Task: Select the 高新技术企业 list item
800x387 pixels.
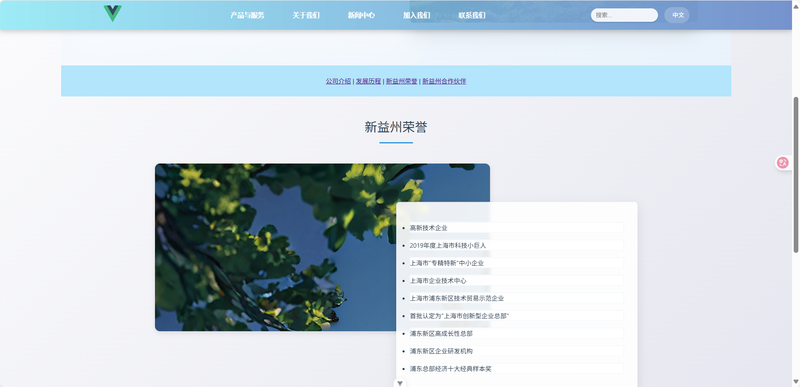Action: (516, 228)
